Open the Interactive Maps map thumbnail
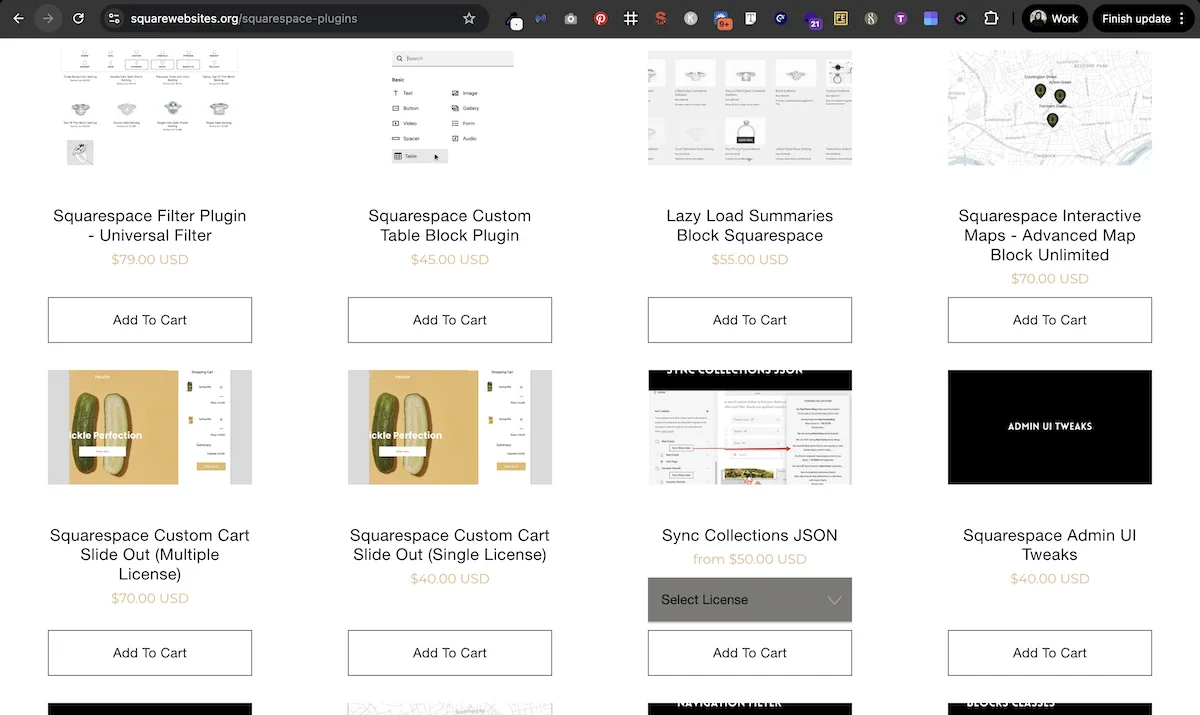Viewport: 1200px width, 715px height. tap(1050, 108)
